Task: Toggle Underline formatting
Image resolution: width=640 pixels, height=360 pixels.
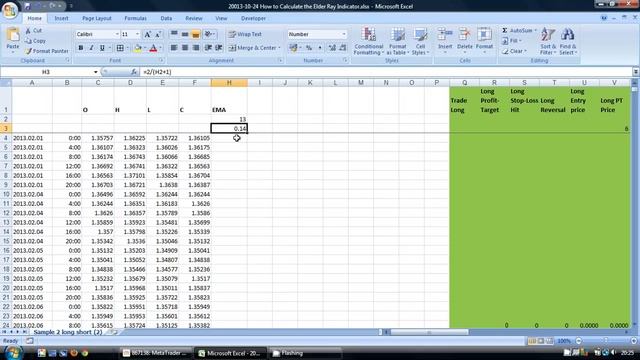Action: click(x=102, y=48)
